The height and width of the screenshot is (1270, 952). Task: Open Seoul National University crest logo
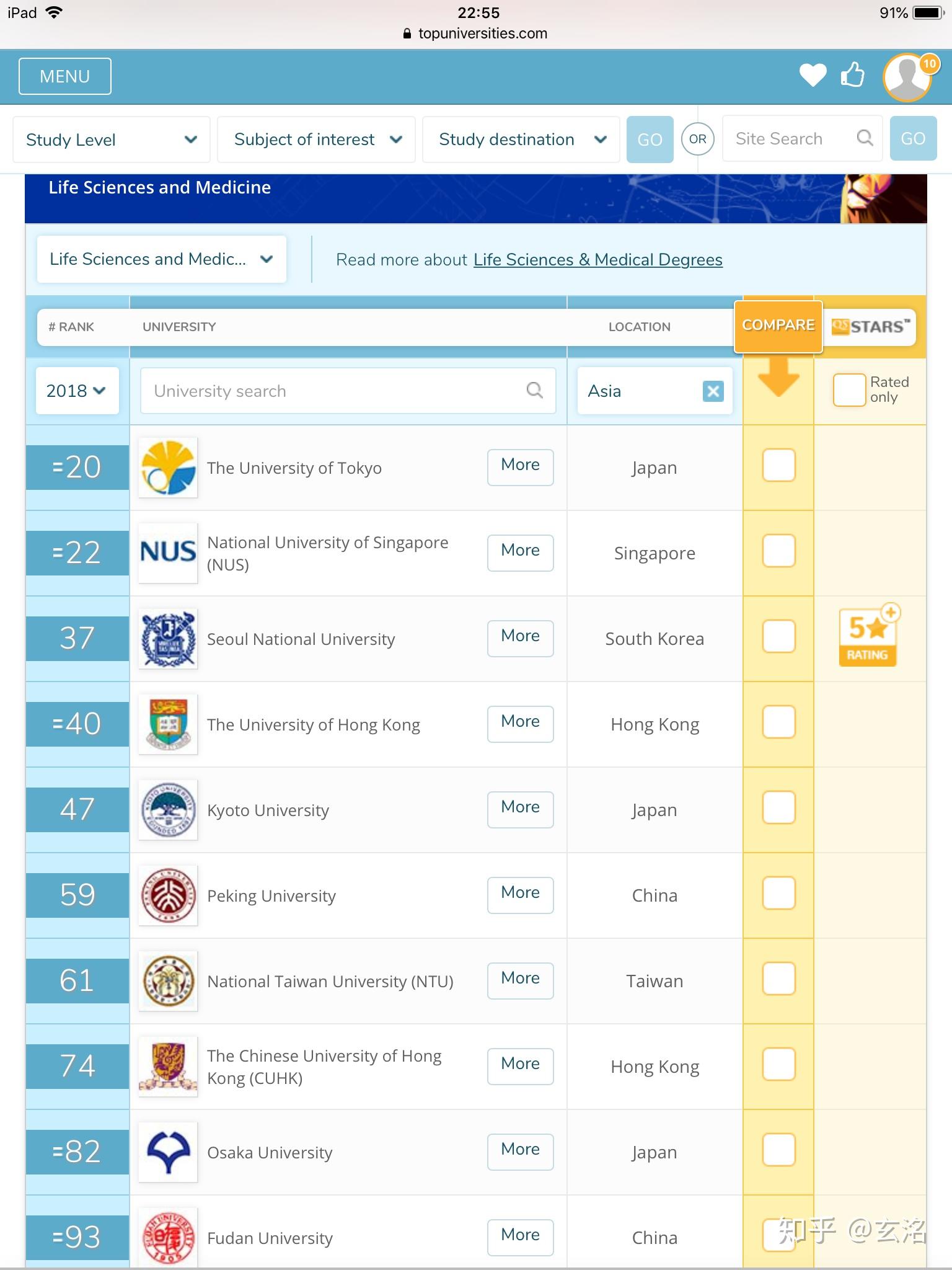point(168,639)
